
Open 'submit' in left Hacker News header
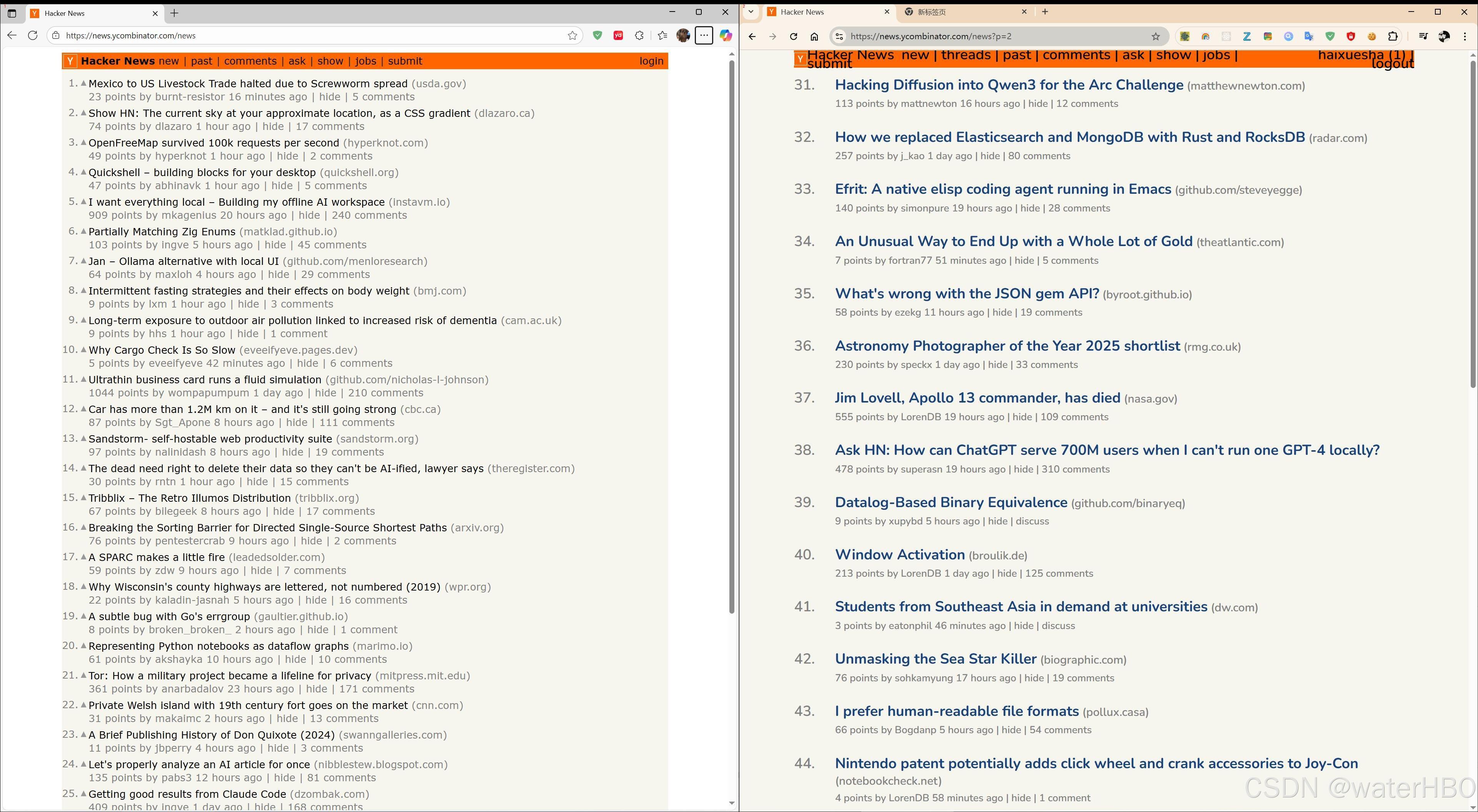pyautogui.click(x=405, y=61)
